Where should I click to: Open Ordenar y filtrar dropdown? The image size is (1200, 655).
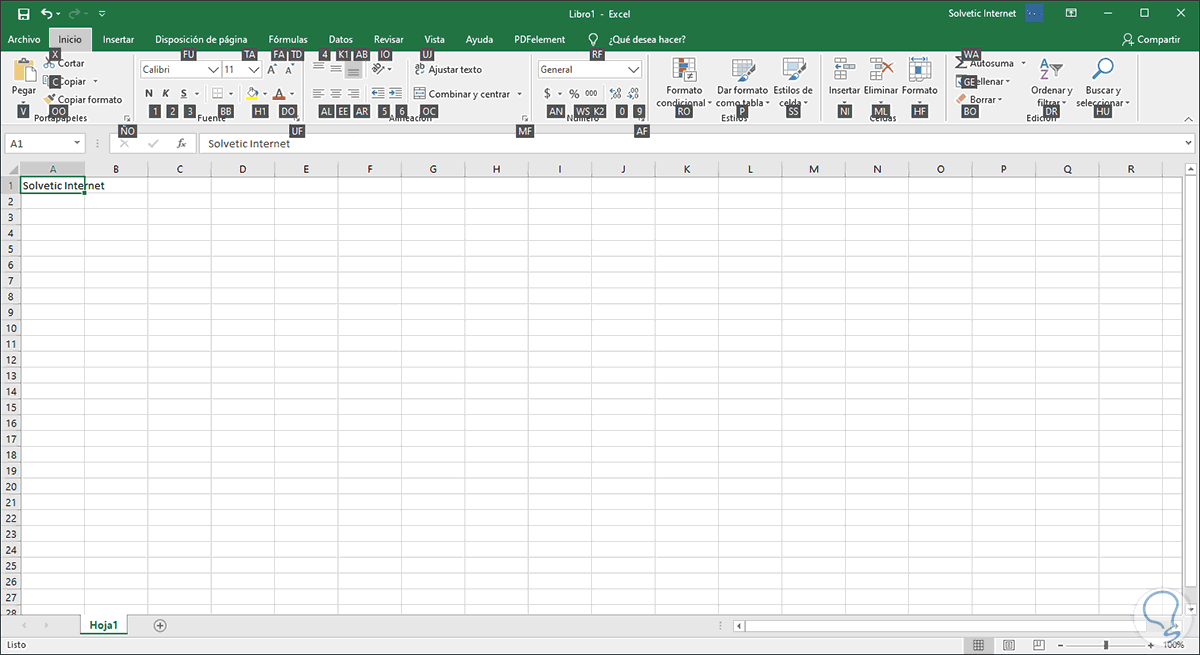pyautogui.click(x=1050, y=83)
